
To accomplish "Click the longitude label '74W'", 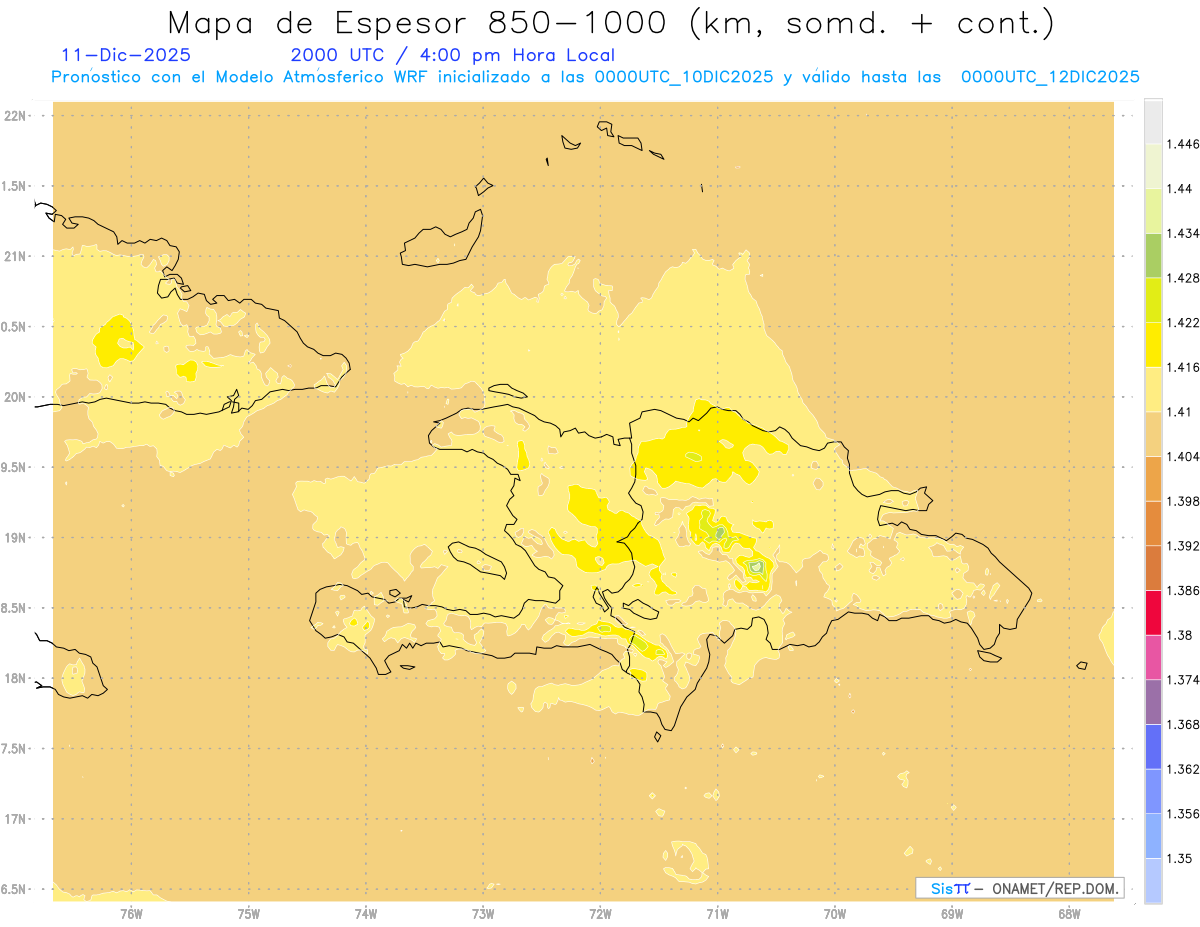I will coord(366,913).
